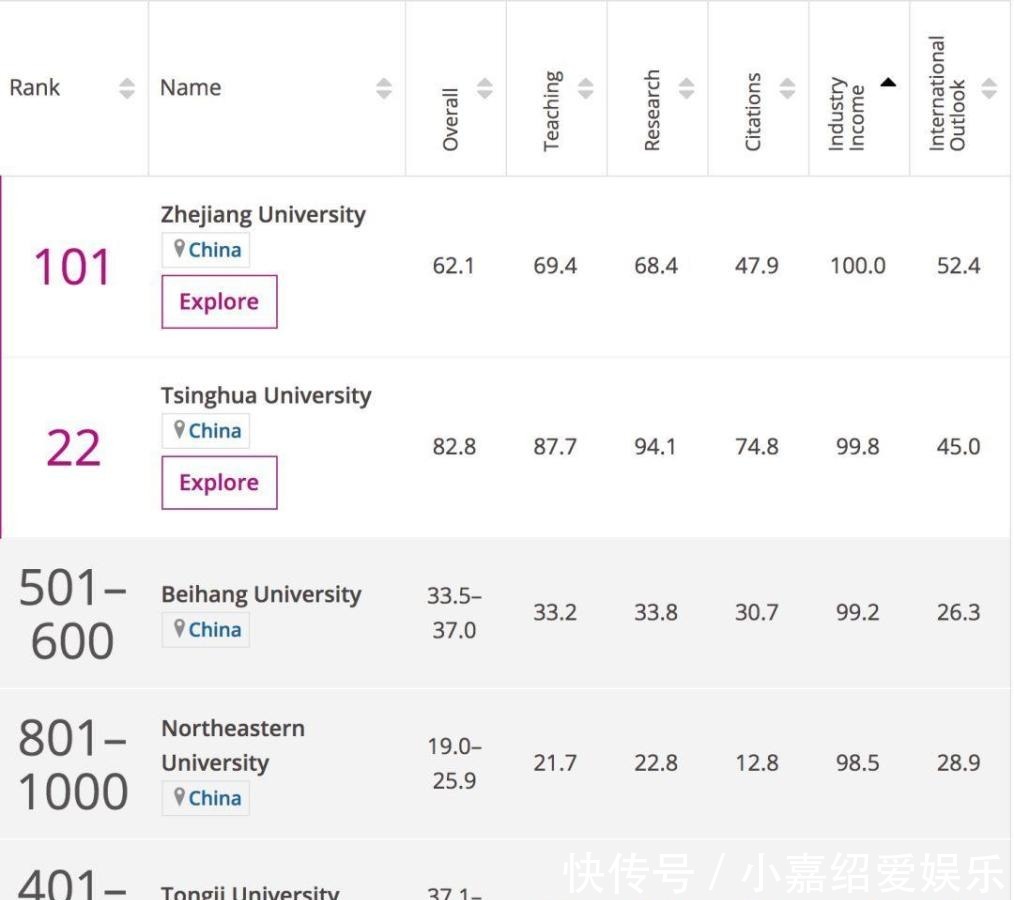The image size is (1014, 900).
Task: Click the ascending sort triangle on Industry Income
Action: (888, 83)
